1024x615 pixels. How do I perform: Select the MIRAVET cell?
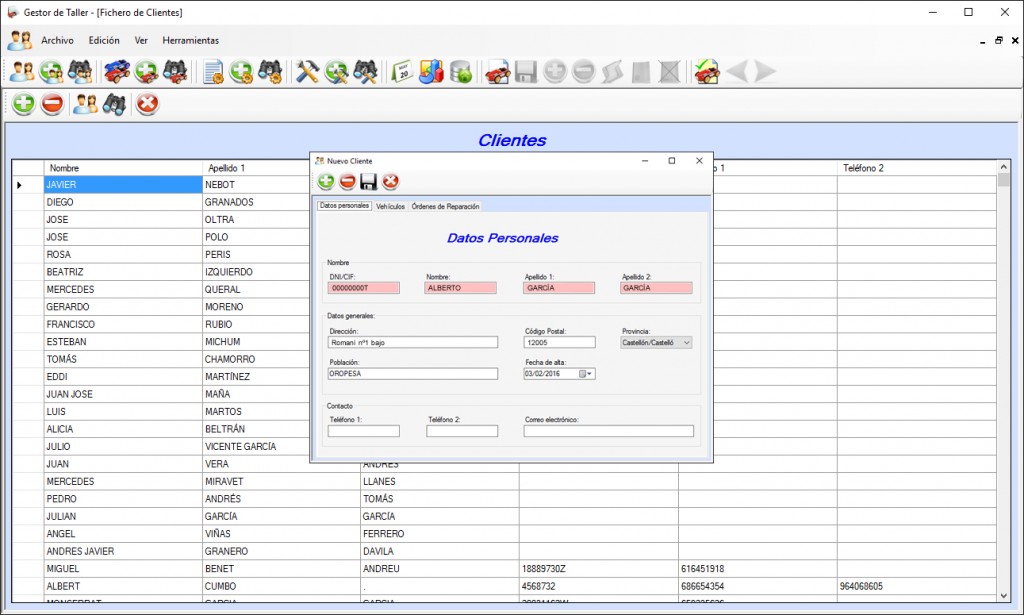281,482
